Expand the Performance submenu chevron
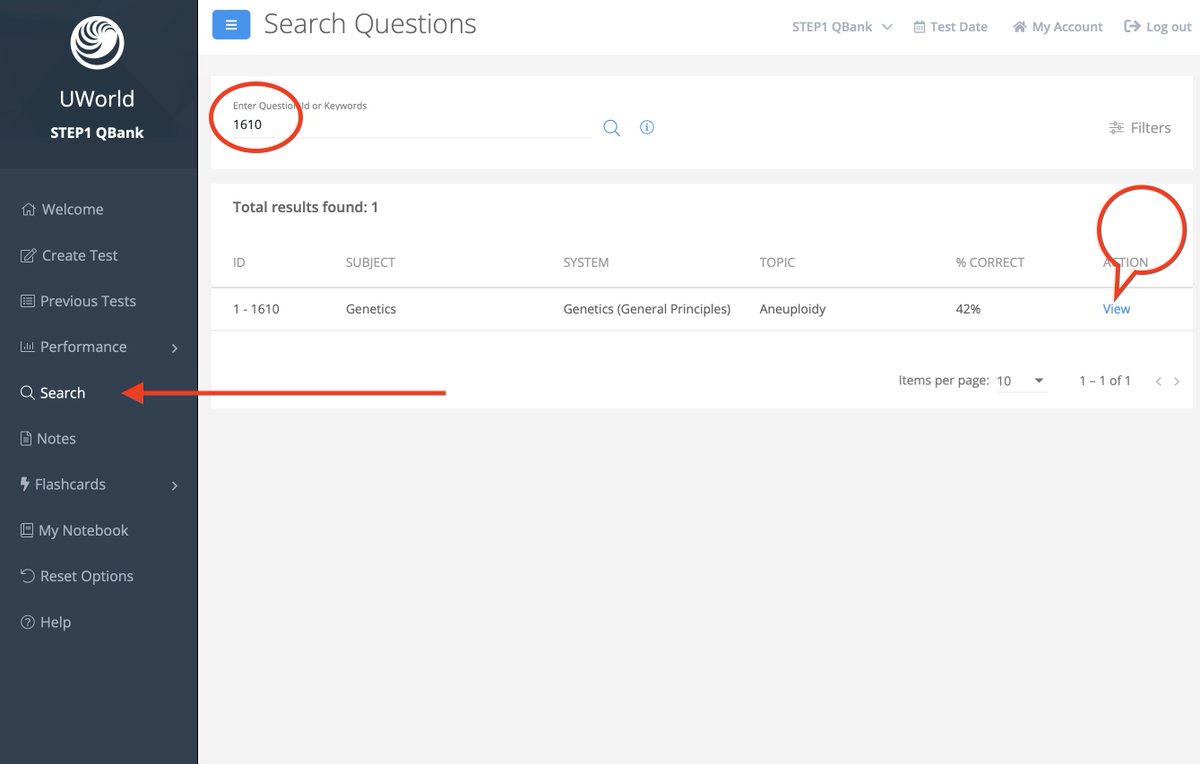Image resolution: width=1200 pixels, height=764 pixels. coord(175,348)
